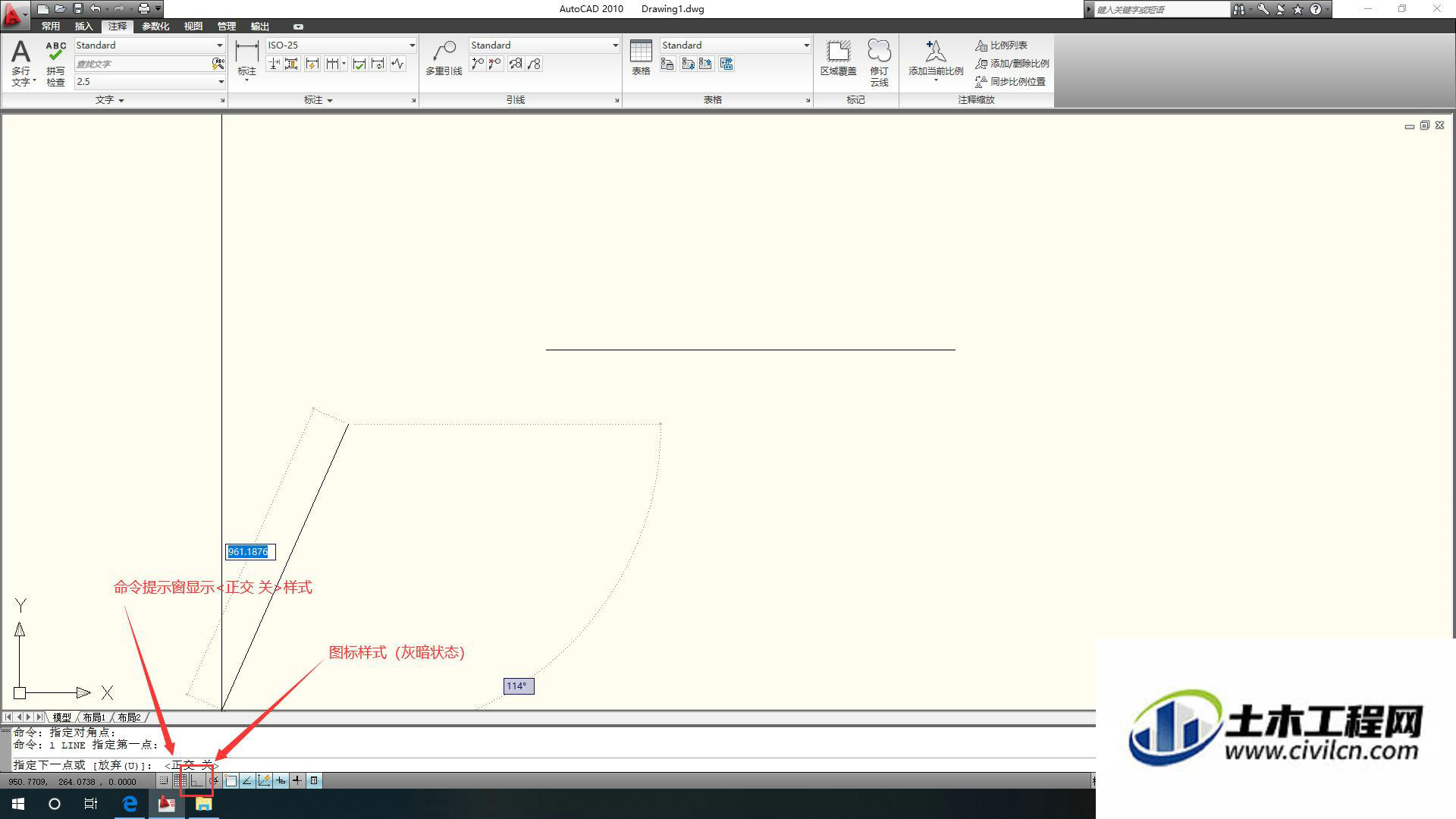Switch to the 管理 ribbon tab

[226, 27]
